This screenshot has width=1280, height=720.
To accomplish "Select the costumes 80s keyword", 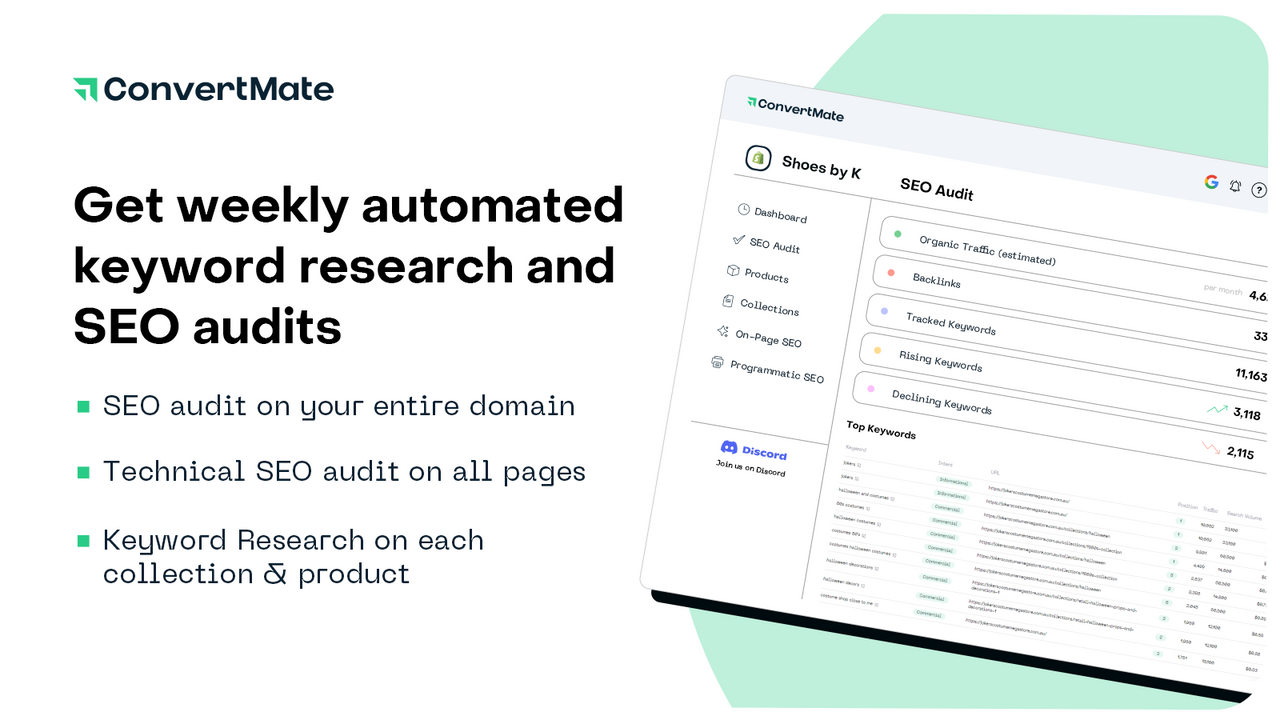I will (846, 533).
